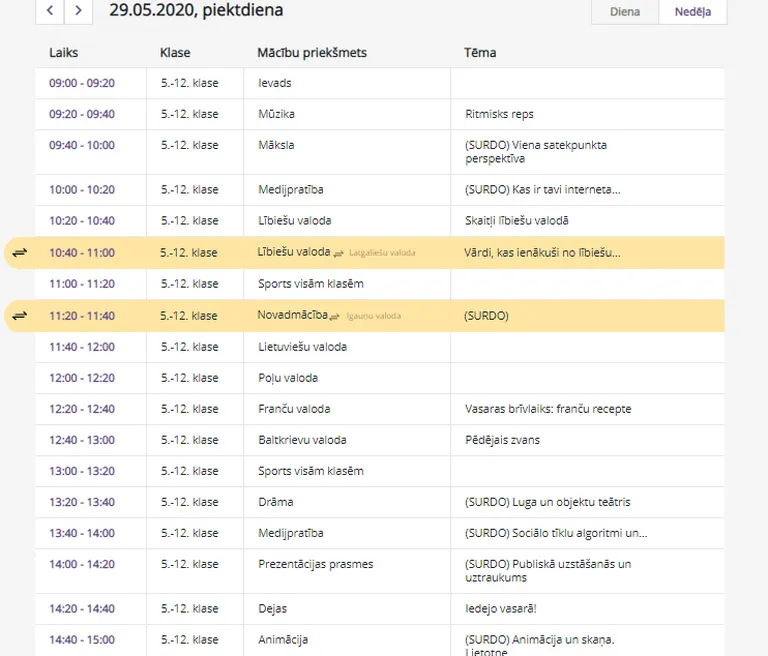Click the Laiks column header
Screen dimensions: 768x656
click(64, 52)
